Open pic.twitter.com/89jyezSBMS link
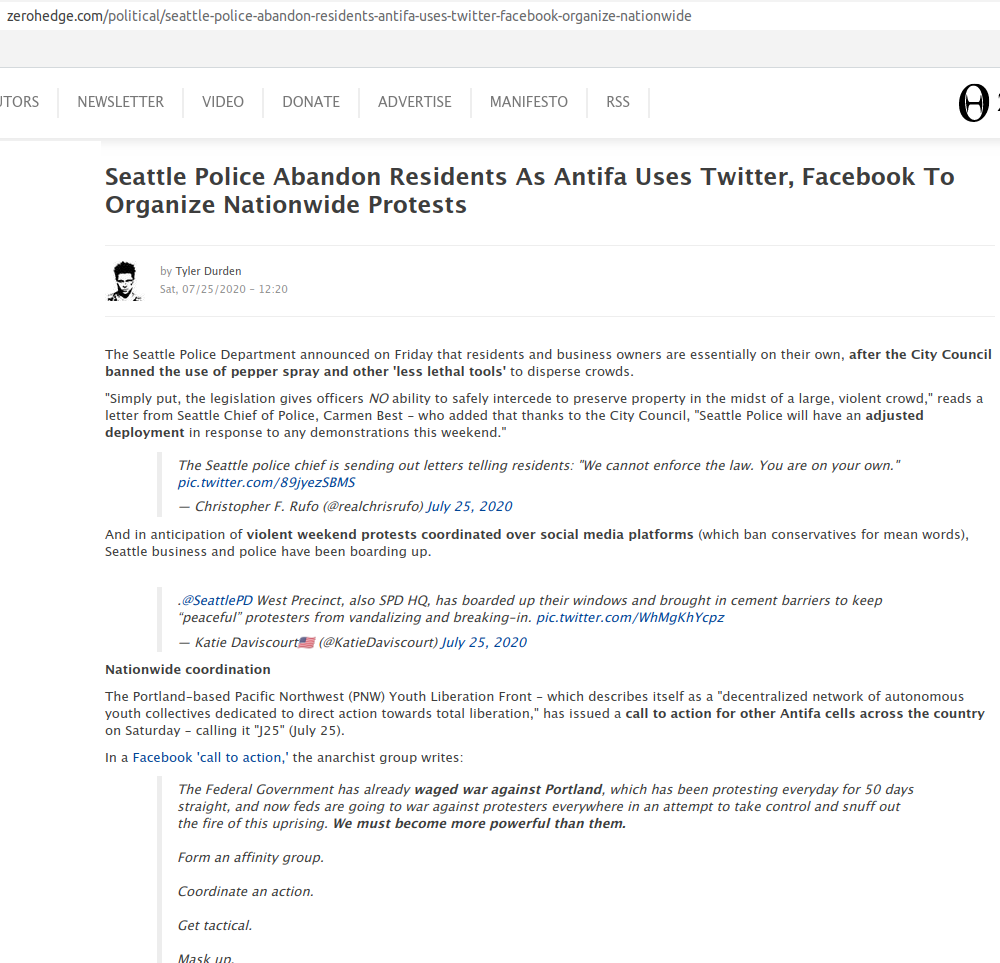 point(266,483)
